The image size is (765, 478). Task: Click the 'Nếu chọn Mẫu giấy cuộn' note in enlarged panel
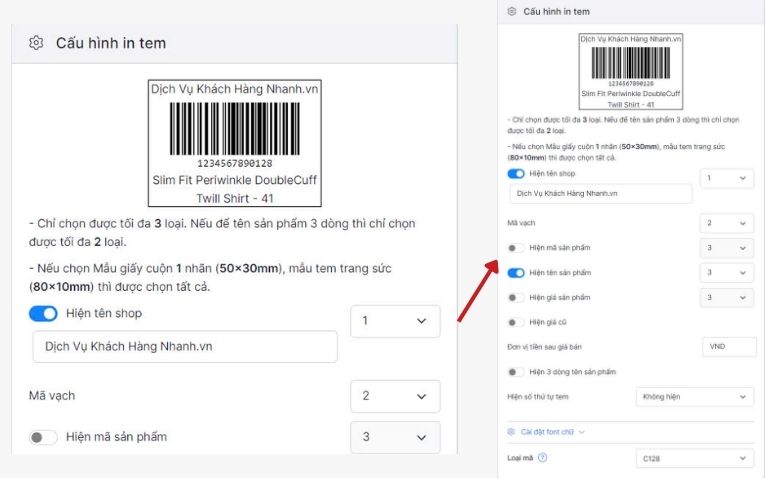(210, 277)
